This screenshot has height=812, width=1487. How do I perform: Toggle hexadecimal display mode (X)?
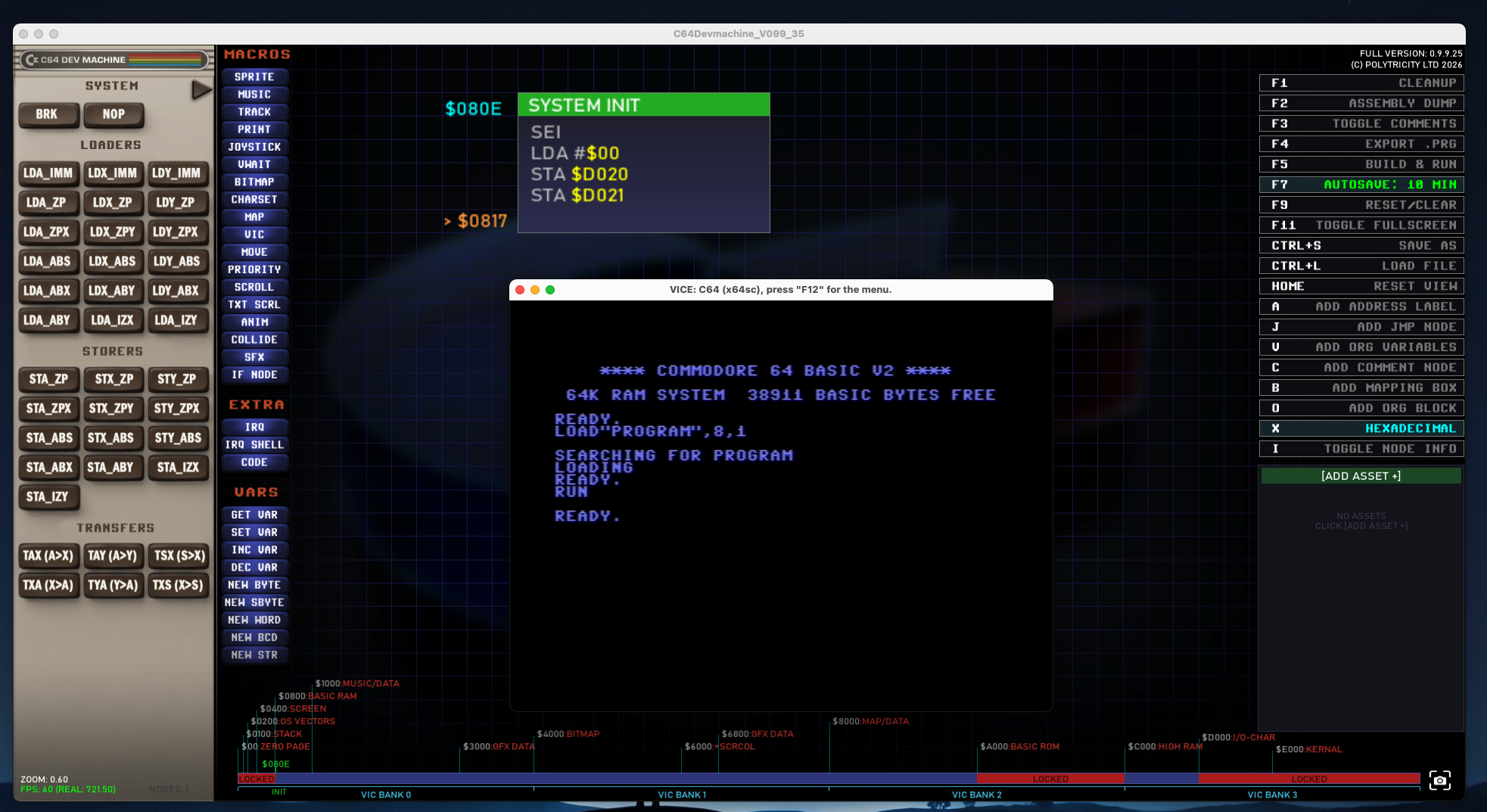coord(1361,428)
